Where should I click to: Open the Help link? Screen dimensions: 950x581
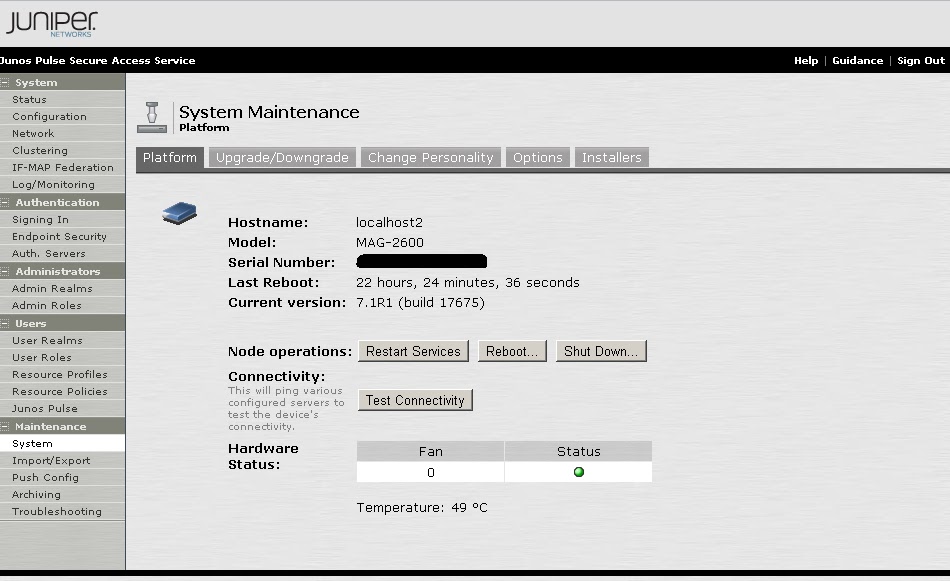(x=805, y=60)
